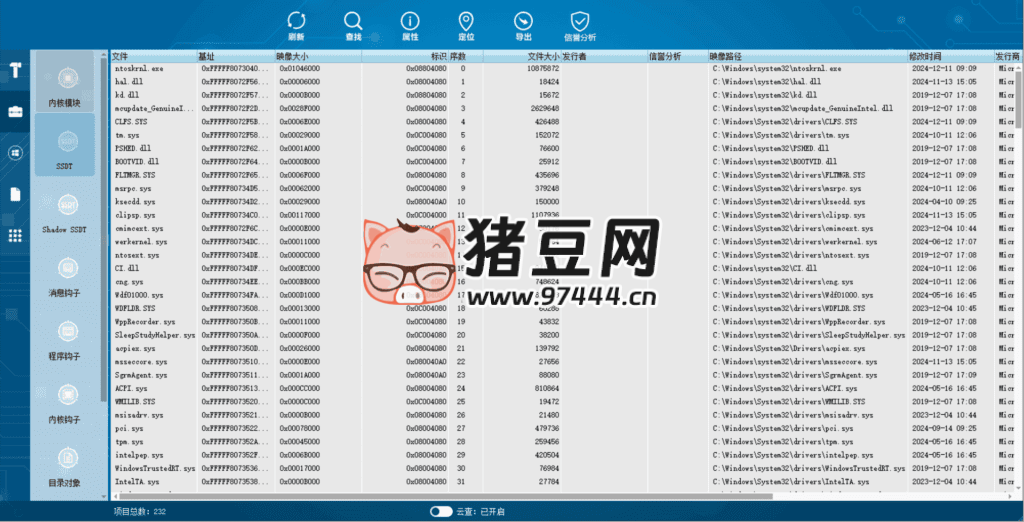This screenshot has width=1024, height=522.
Task: Sort by the 映像大小 column header
Action: tap(317, 57)
